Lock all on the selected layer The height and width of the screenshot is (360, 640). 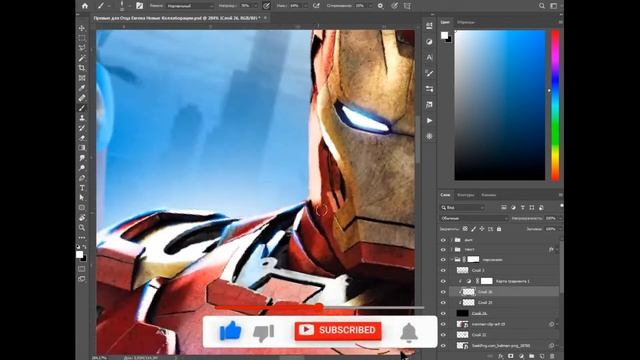pyautogui.click(x=499, y=229)
